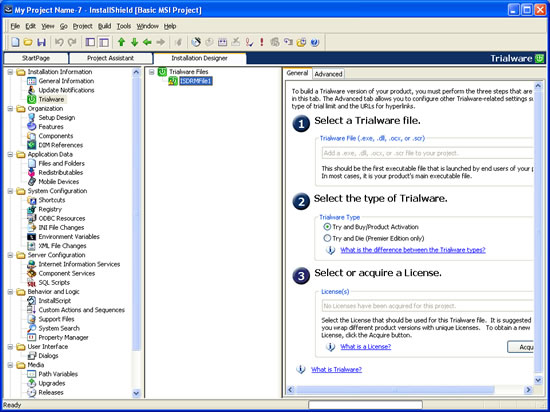
Task: Click the Trialware File input field
Action: (428, 153)
